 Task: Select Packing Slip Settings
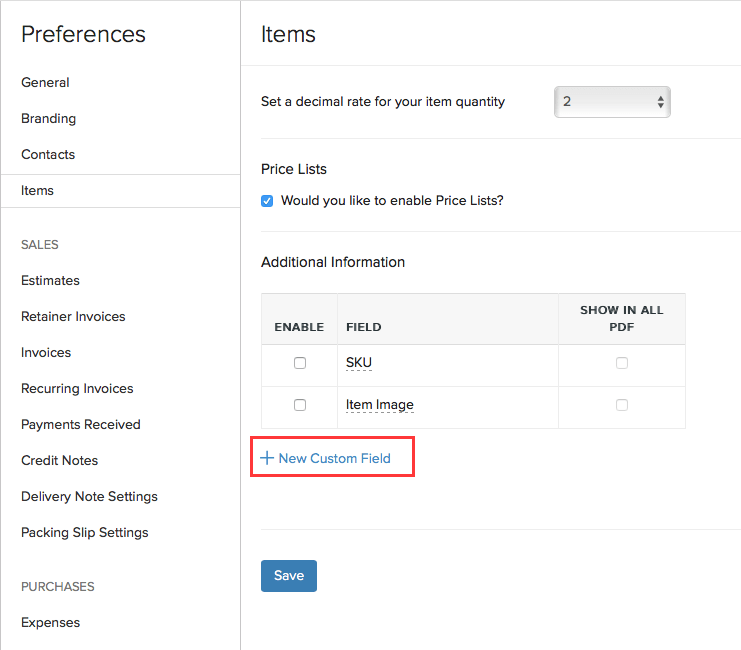point(84,532)
